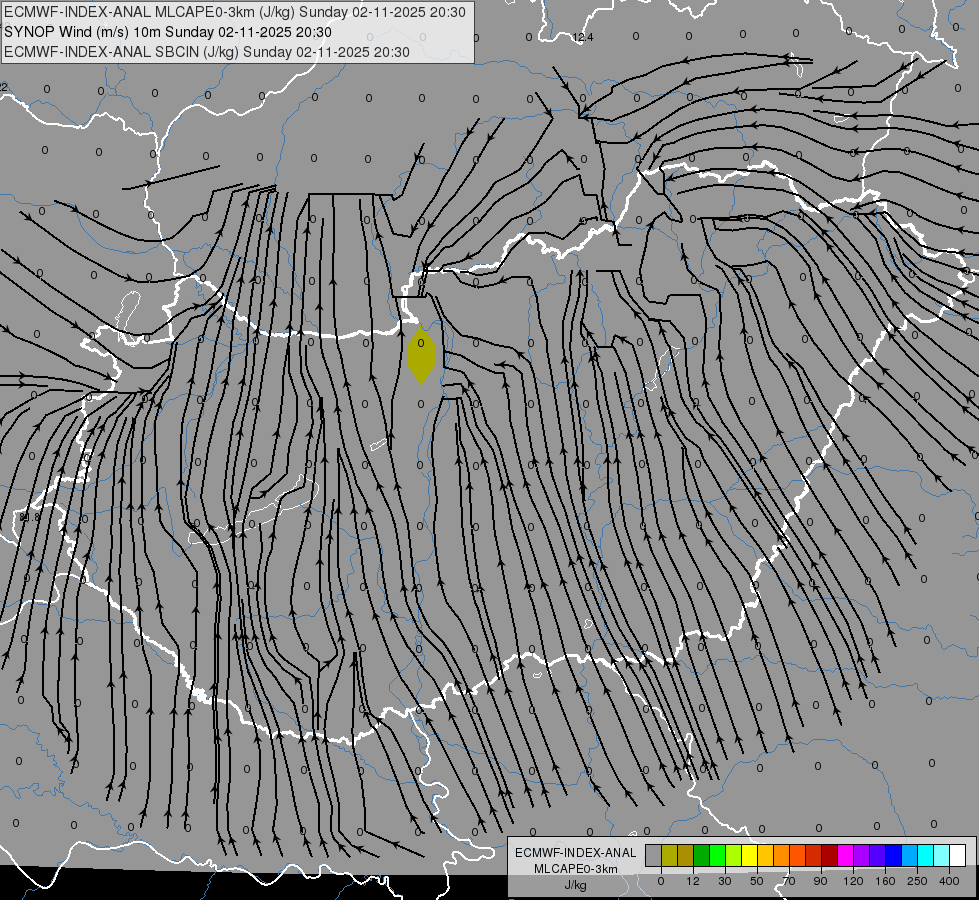Click the MLCAPE0-3km legend subtitle

point(576,869)
